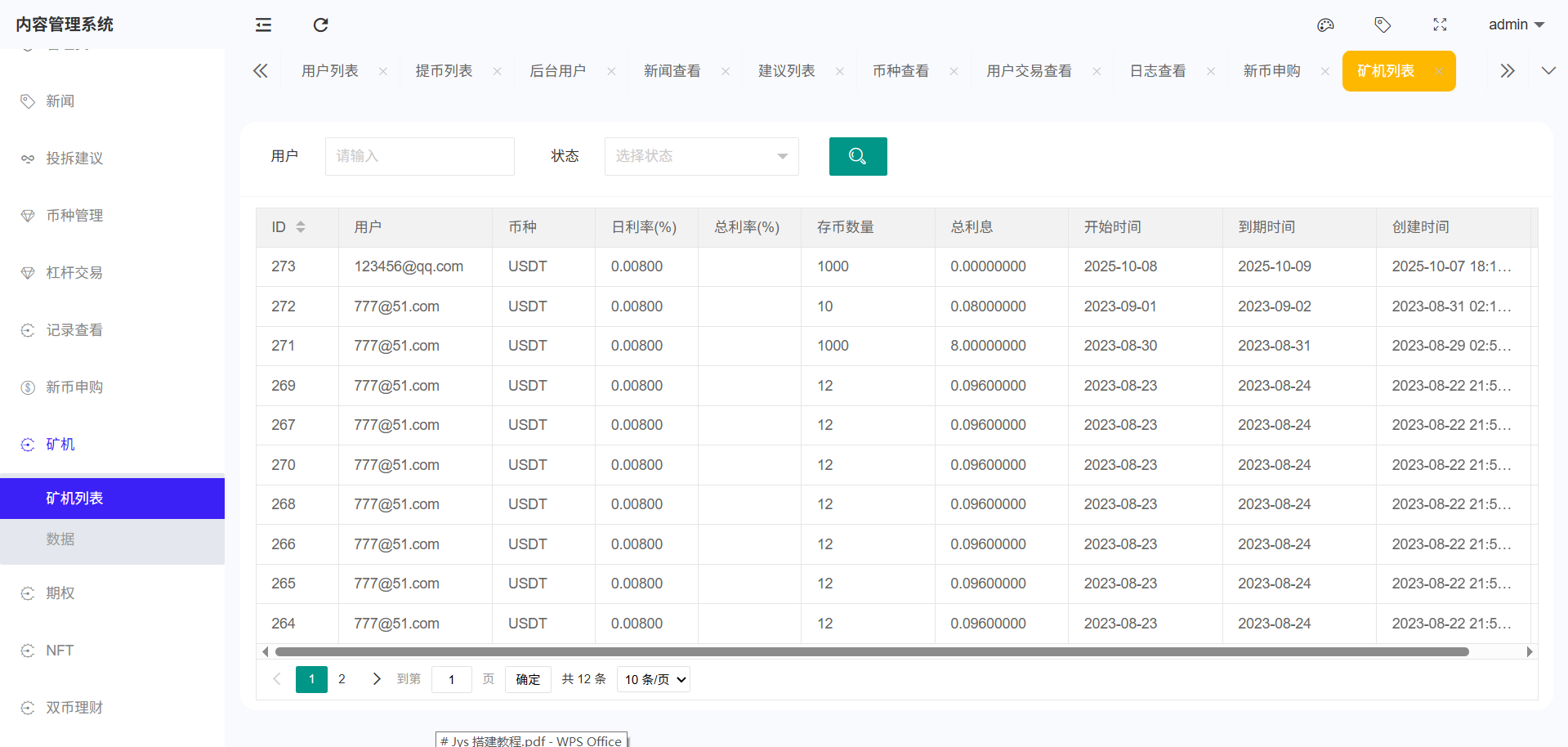
Task: Collapse the sidebar with the menu fold icon
Action: [263, 25]
